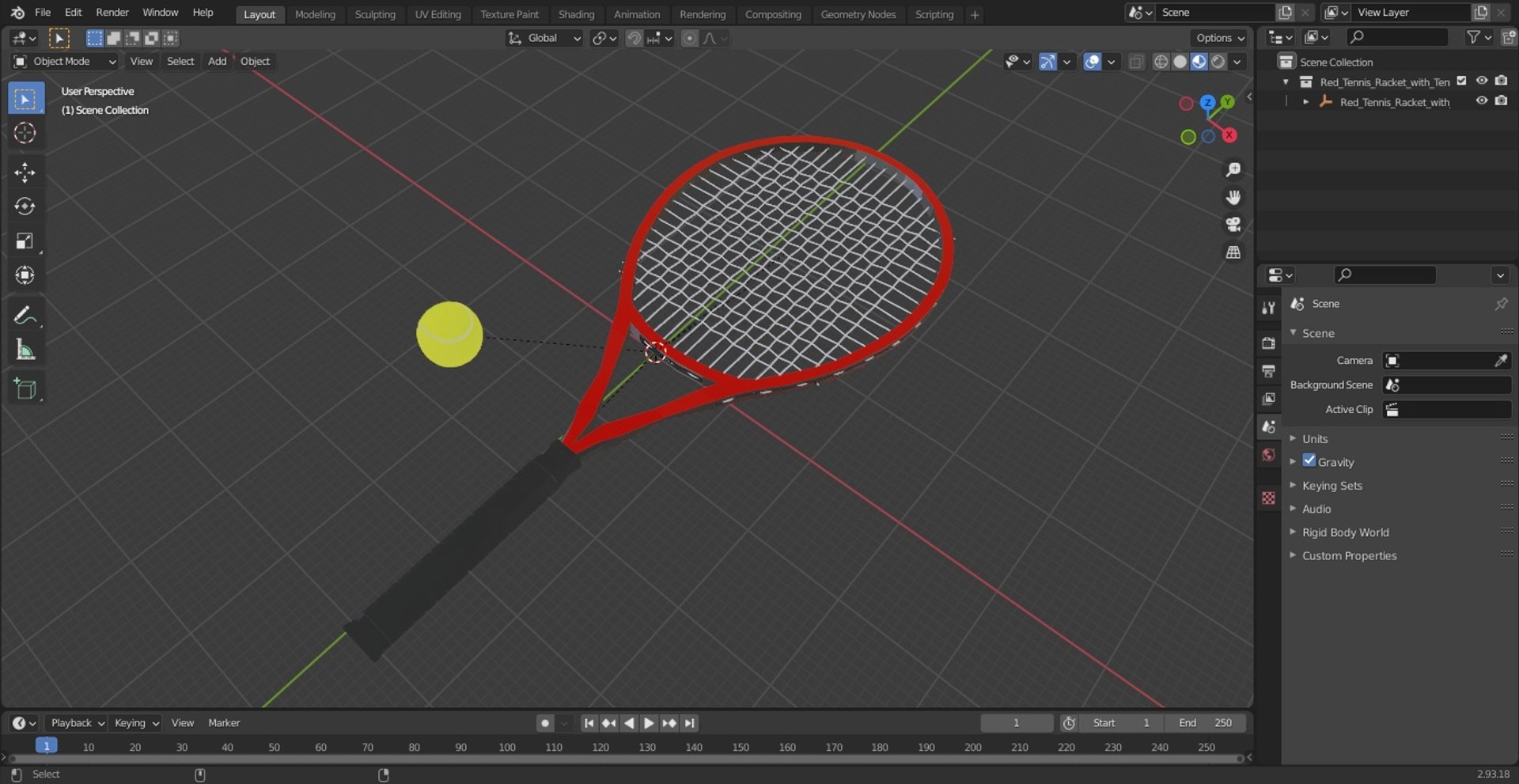Toggle Red_Tennis_Racket_with_Ten collection exclude checkbox

coord(1461,81)
